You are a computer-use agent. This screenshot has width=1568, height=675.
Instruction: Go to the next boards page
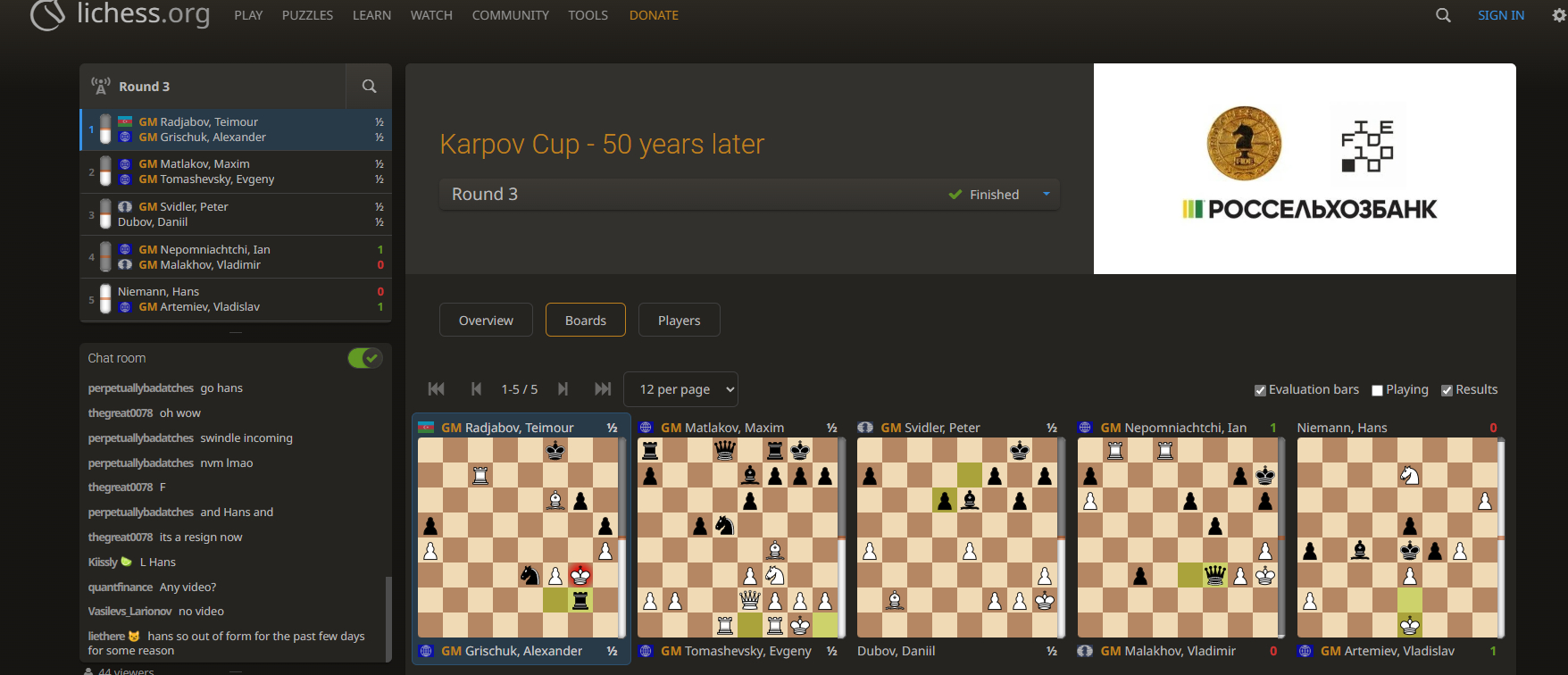tap(563, 389)
